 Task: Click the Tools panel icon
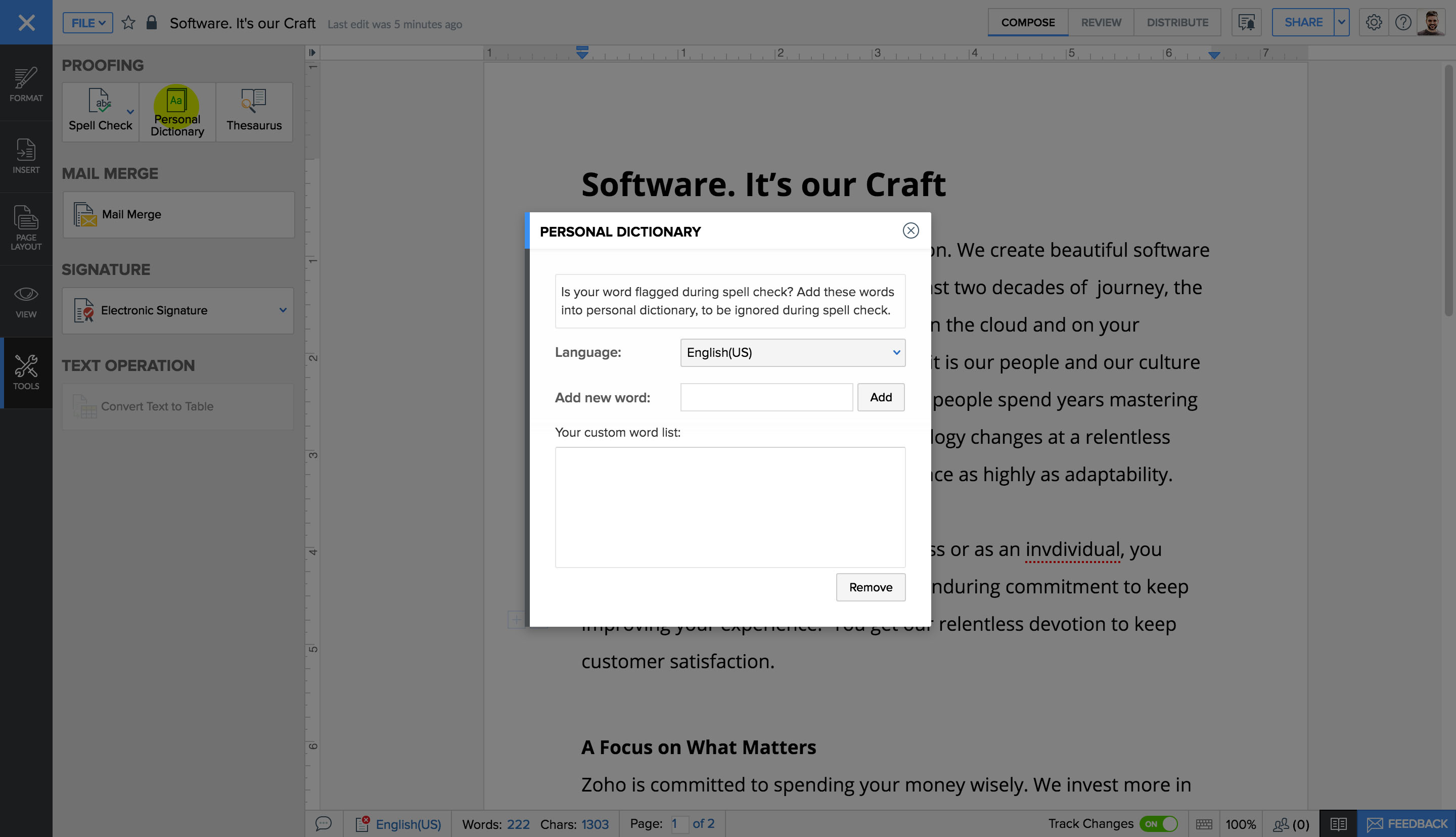(x=26, y=370)
